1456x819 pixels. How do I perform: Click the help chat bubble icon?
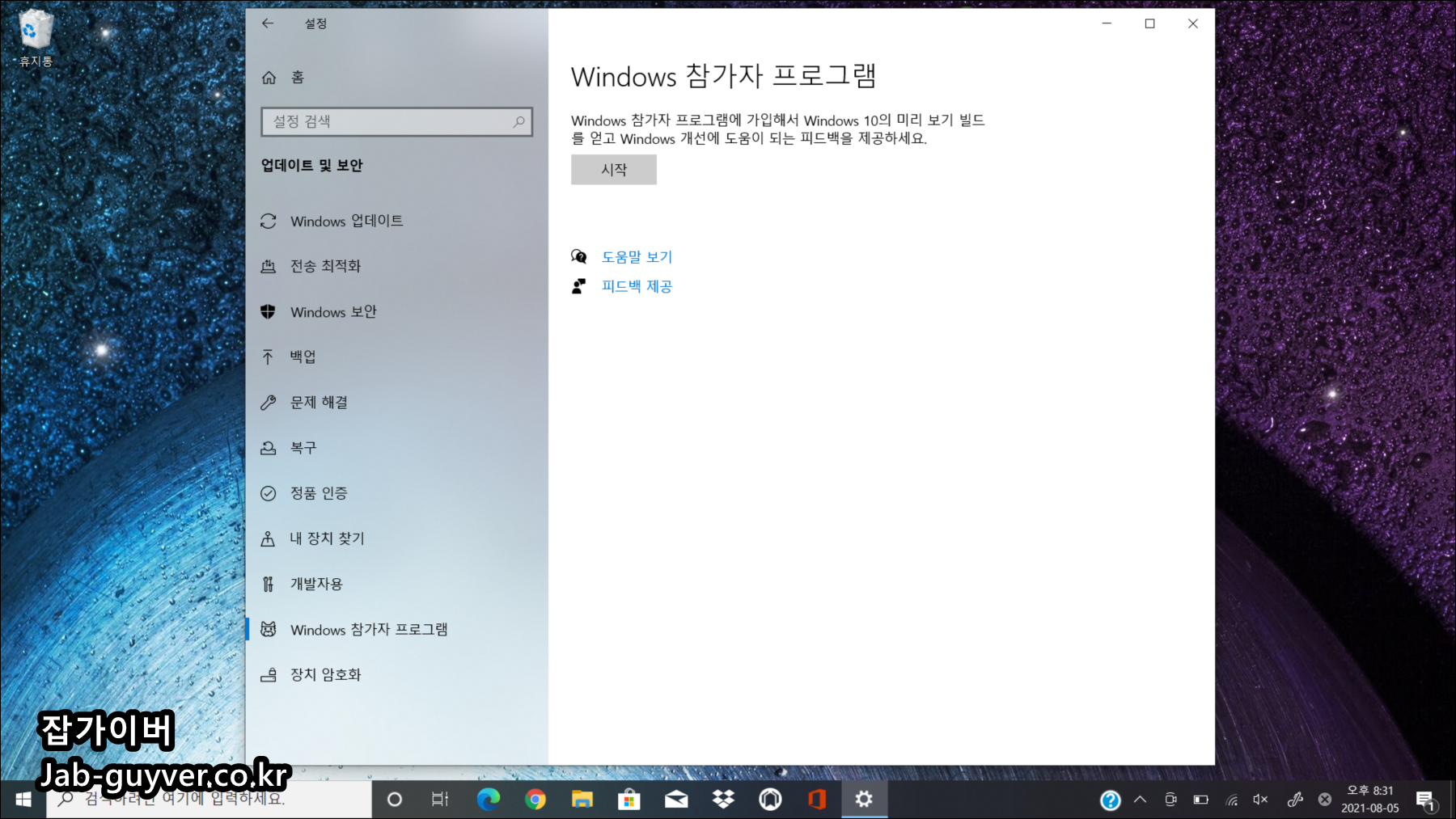[579, 256]
